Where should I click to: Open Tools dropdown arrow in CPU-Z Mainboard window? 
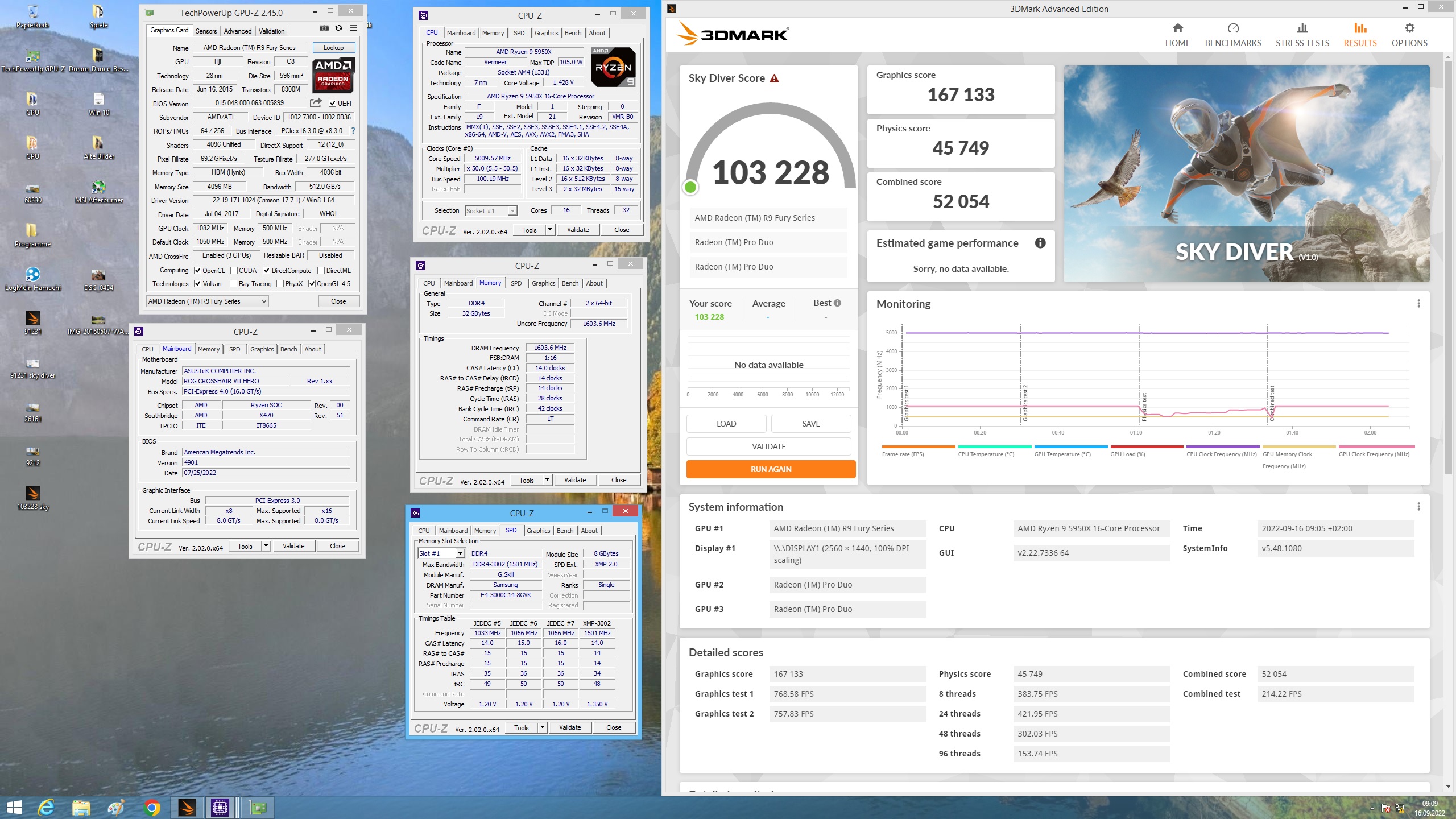click(266, 546)
